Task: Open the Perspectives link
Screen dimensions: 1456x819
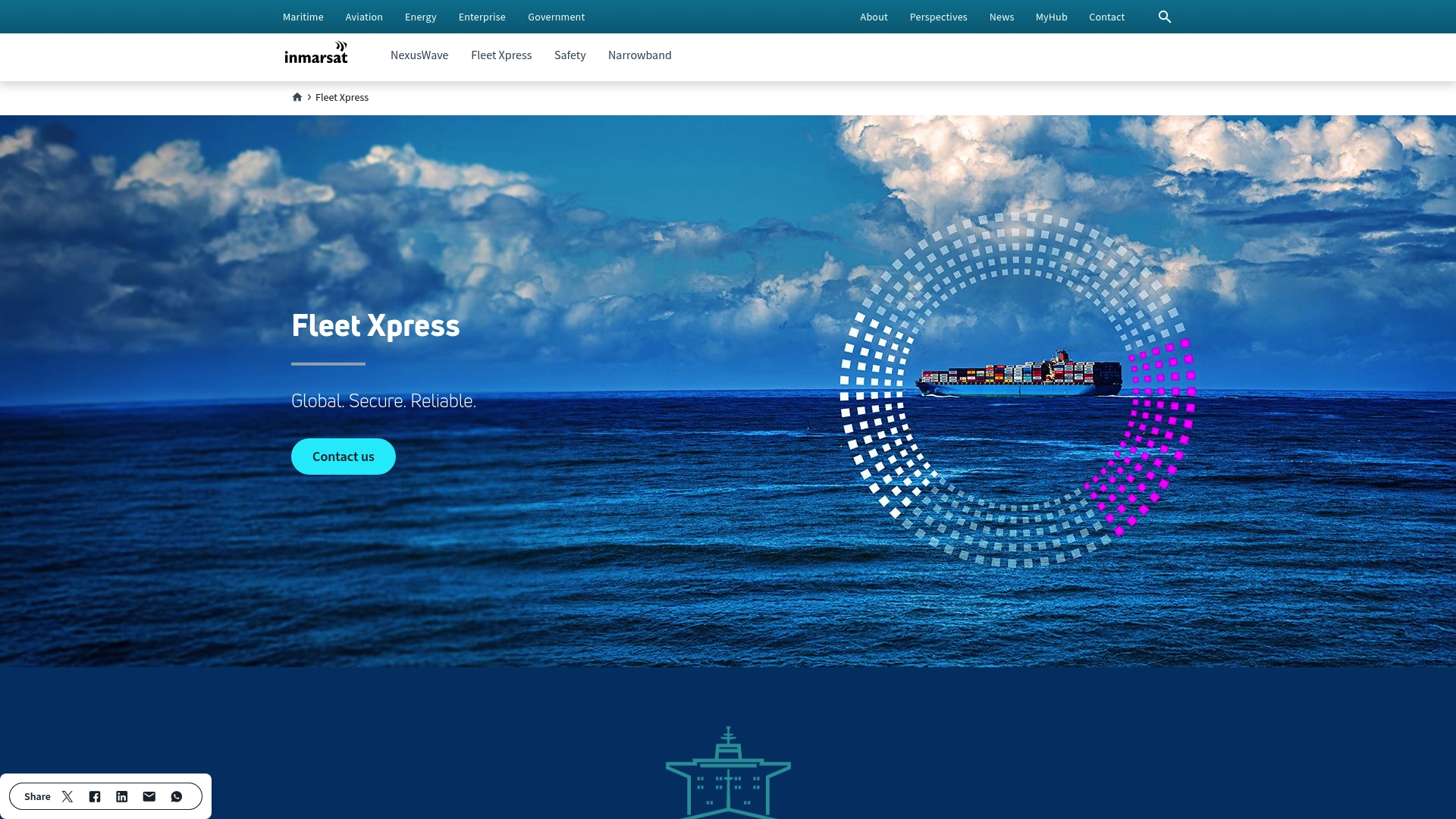Action: point(939,17)
